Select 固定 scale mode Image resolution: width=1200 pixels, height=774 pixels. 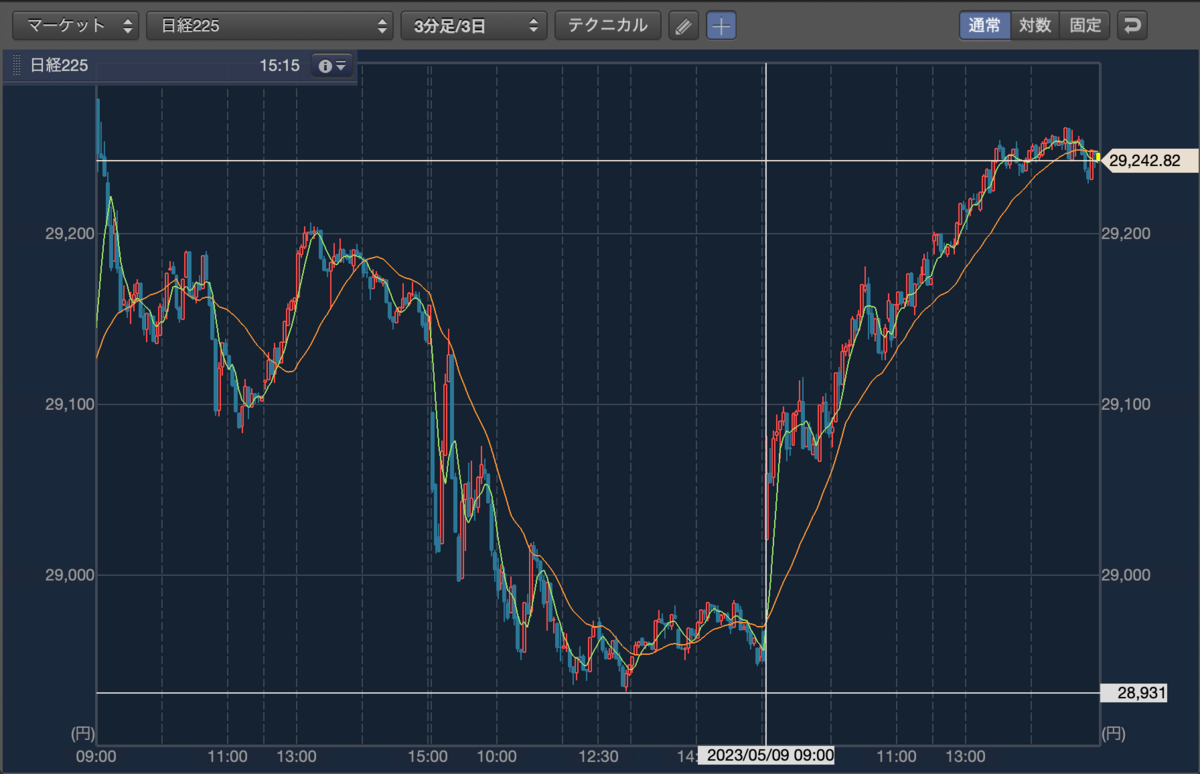[1085, 25]
